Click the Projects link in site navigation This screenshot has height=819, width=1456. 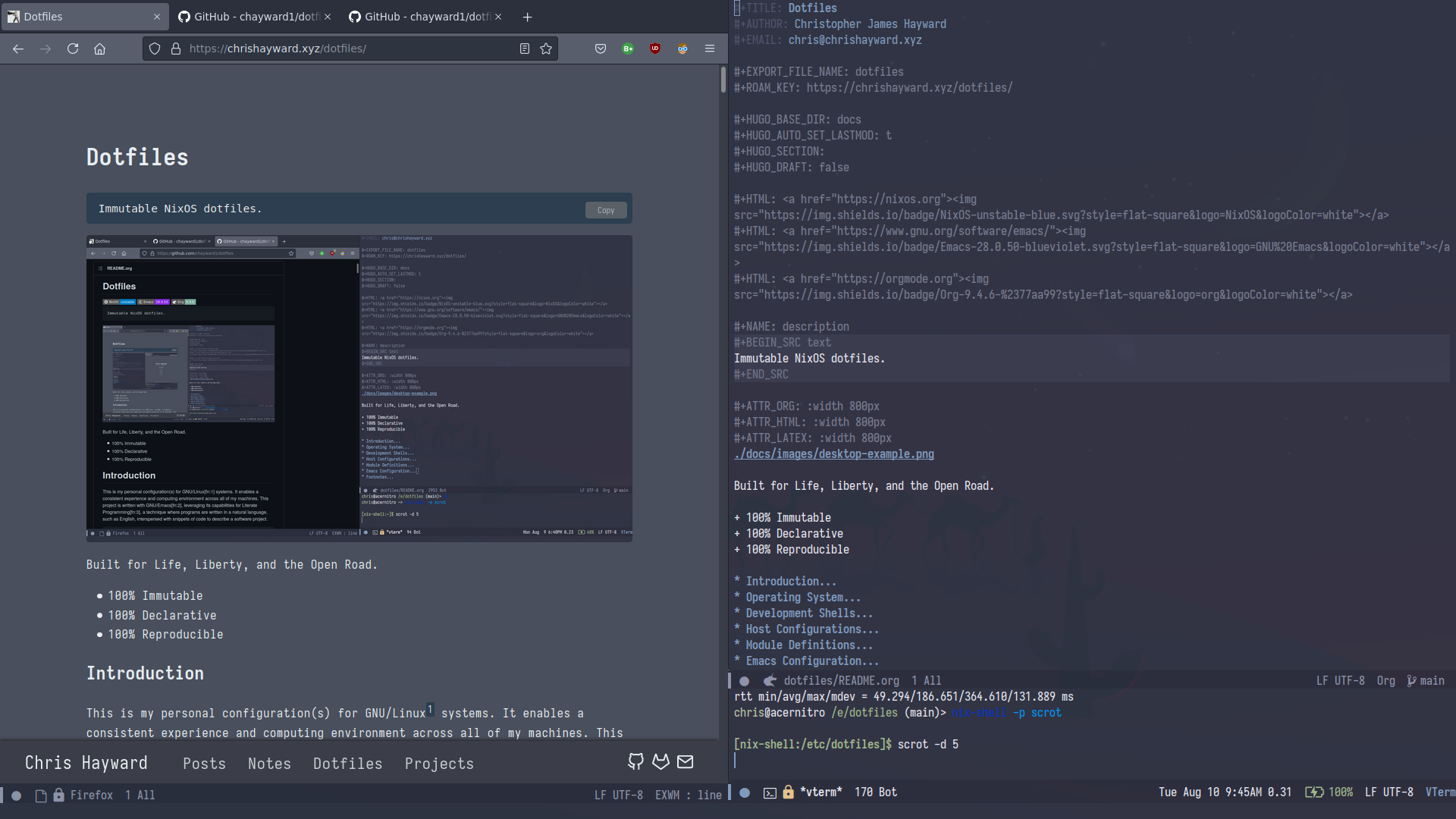[439, 763]
